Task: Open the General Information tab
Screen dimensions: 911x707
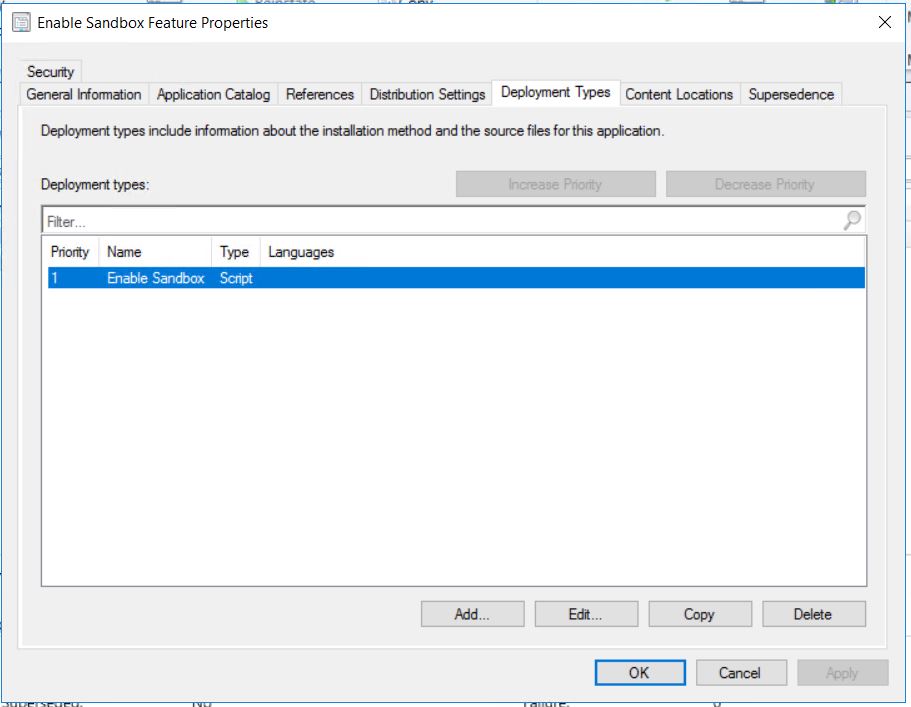Action: point(83,94)
